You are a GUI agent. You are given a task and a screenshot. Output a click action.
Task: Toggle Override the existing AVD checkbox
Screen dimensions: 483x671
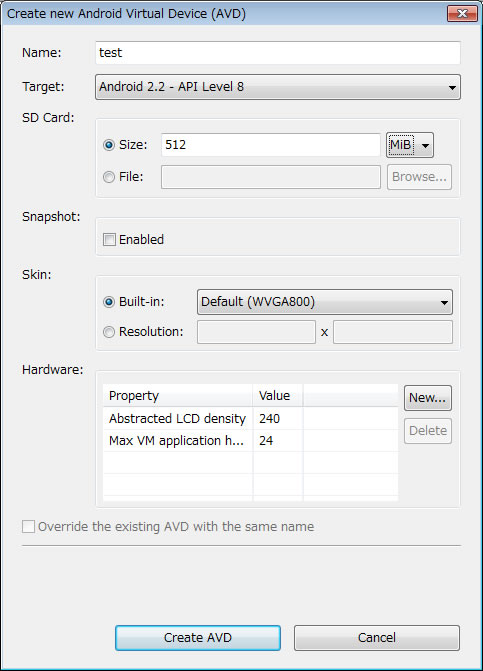pyautogui.click(x=29, y=526)
